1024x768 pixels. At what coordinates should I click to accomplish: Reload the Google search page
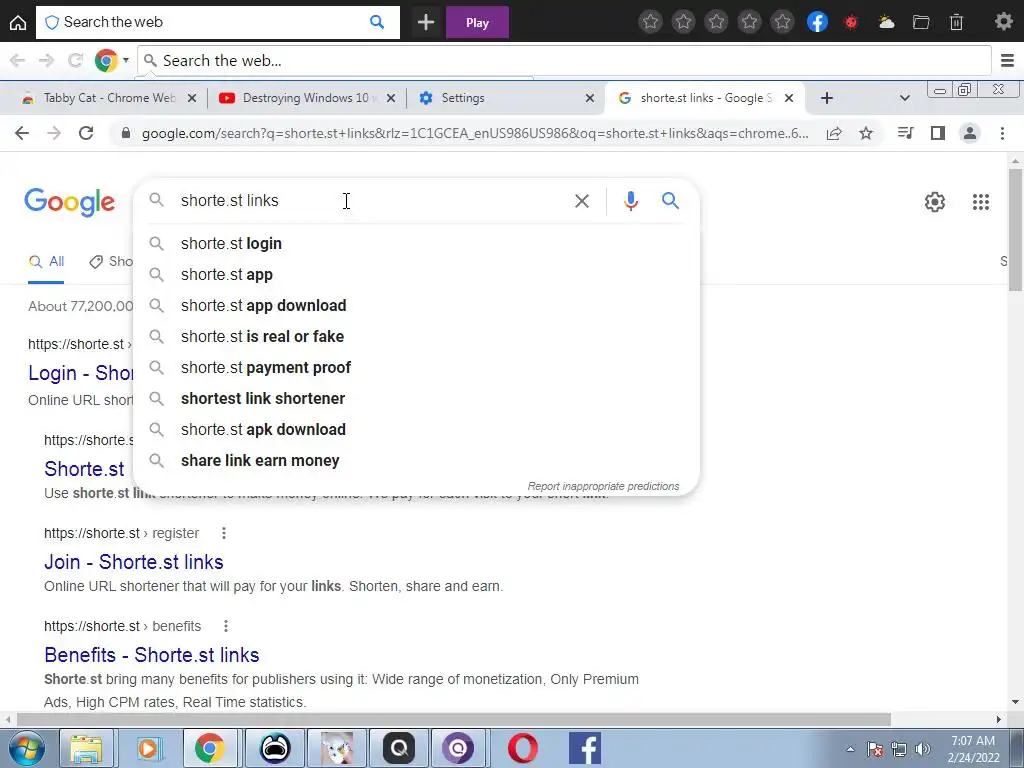(86, 133)
